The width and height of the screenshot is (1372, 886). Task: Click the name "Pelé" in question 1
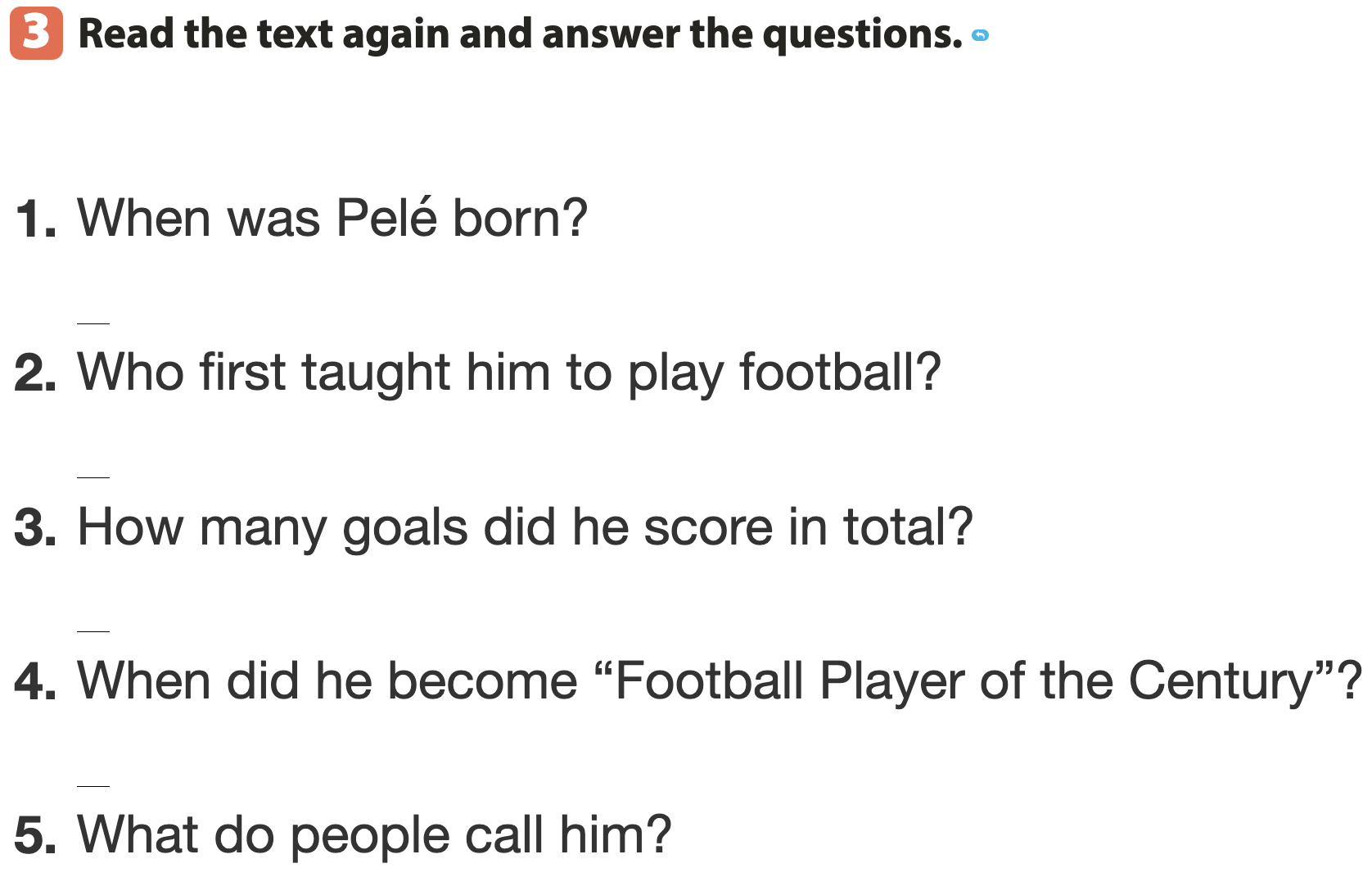pyautogui.click(x=386, y=219)
